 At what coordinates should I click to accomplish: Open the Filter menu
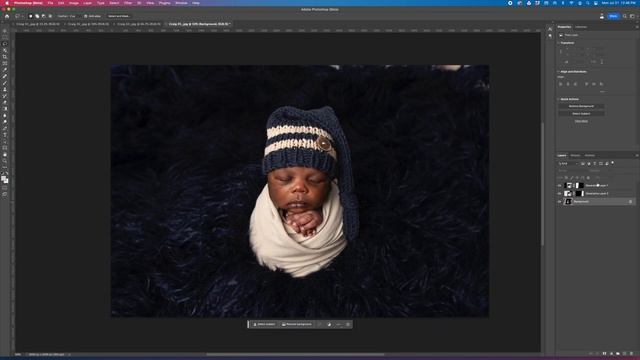(128, 3)
